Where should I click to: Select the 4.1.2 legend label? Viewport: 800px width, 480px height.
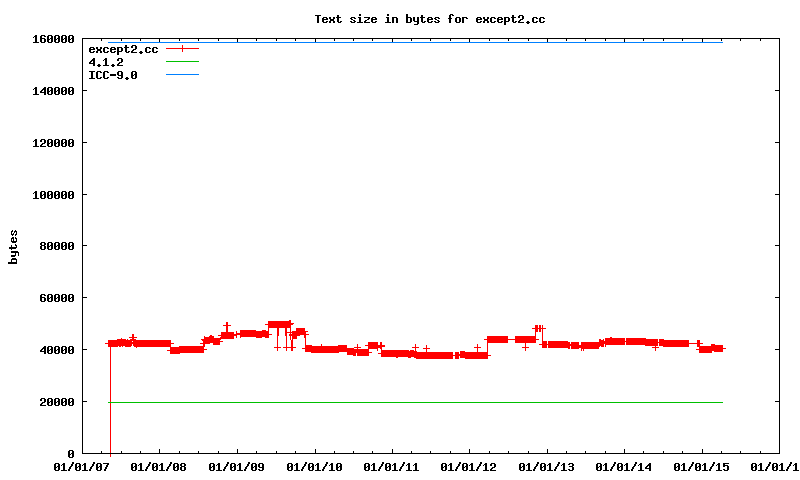[x=106, y=62]
